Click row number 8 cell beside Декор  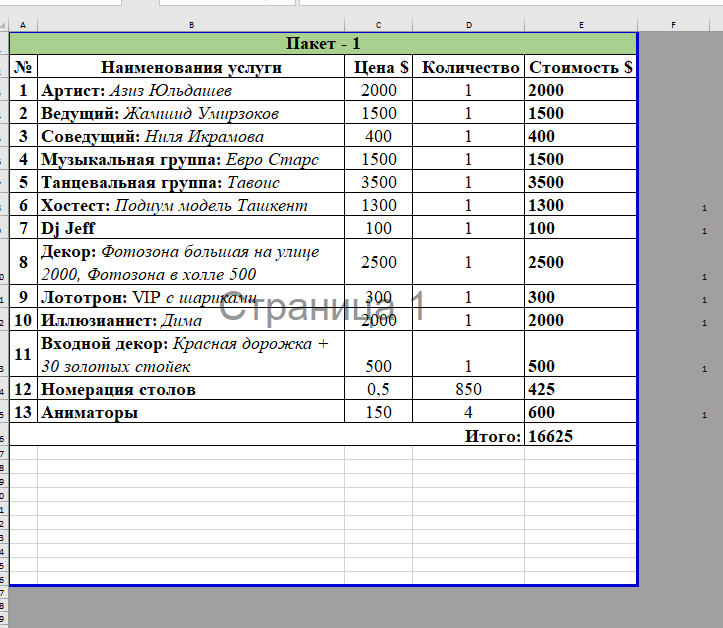24,262
